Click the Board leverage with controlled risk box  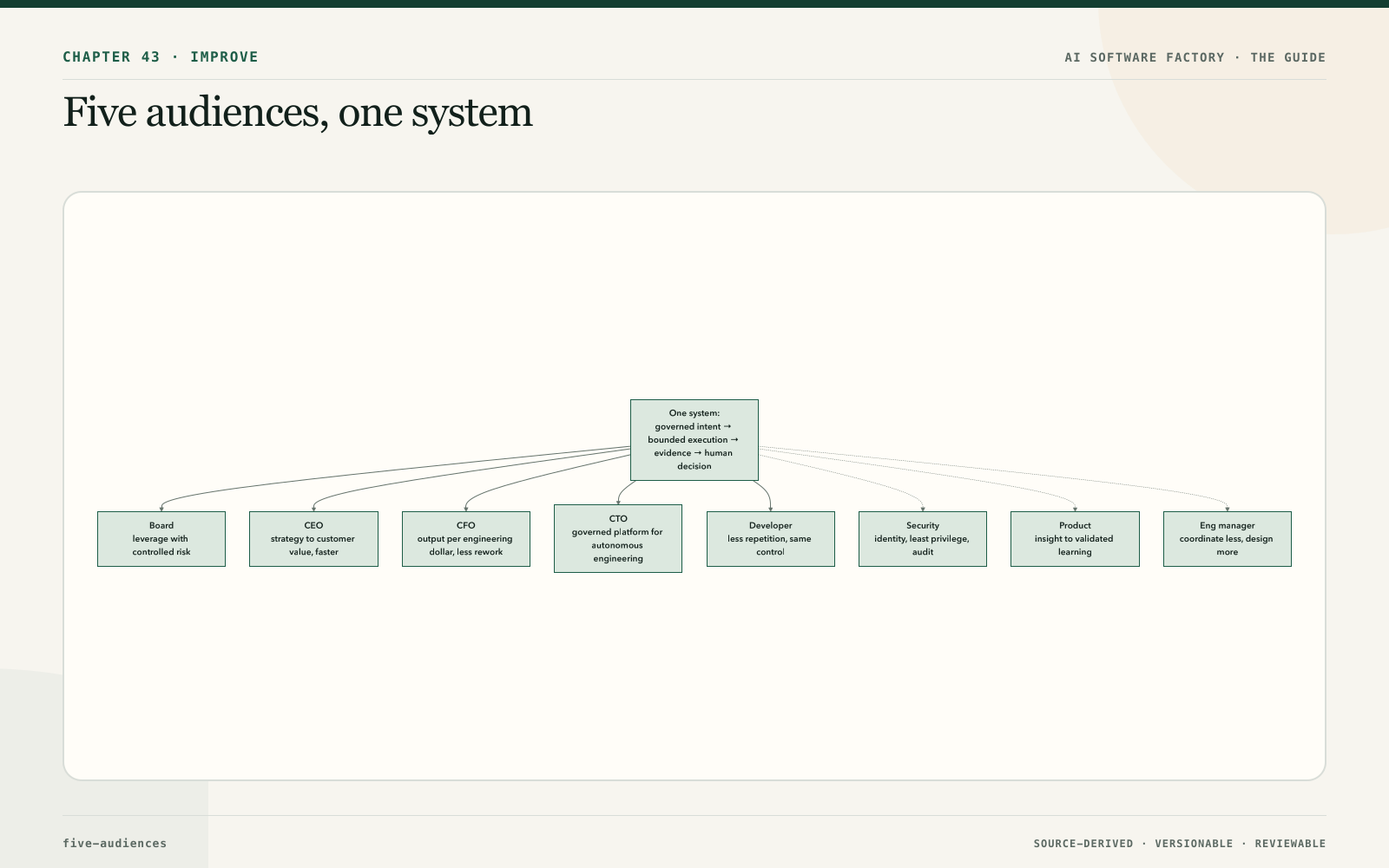click(161, 539)
